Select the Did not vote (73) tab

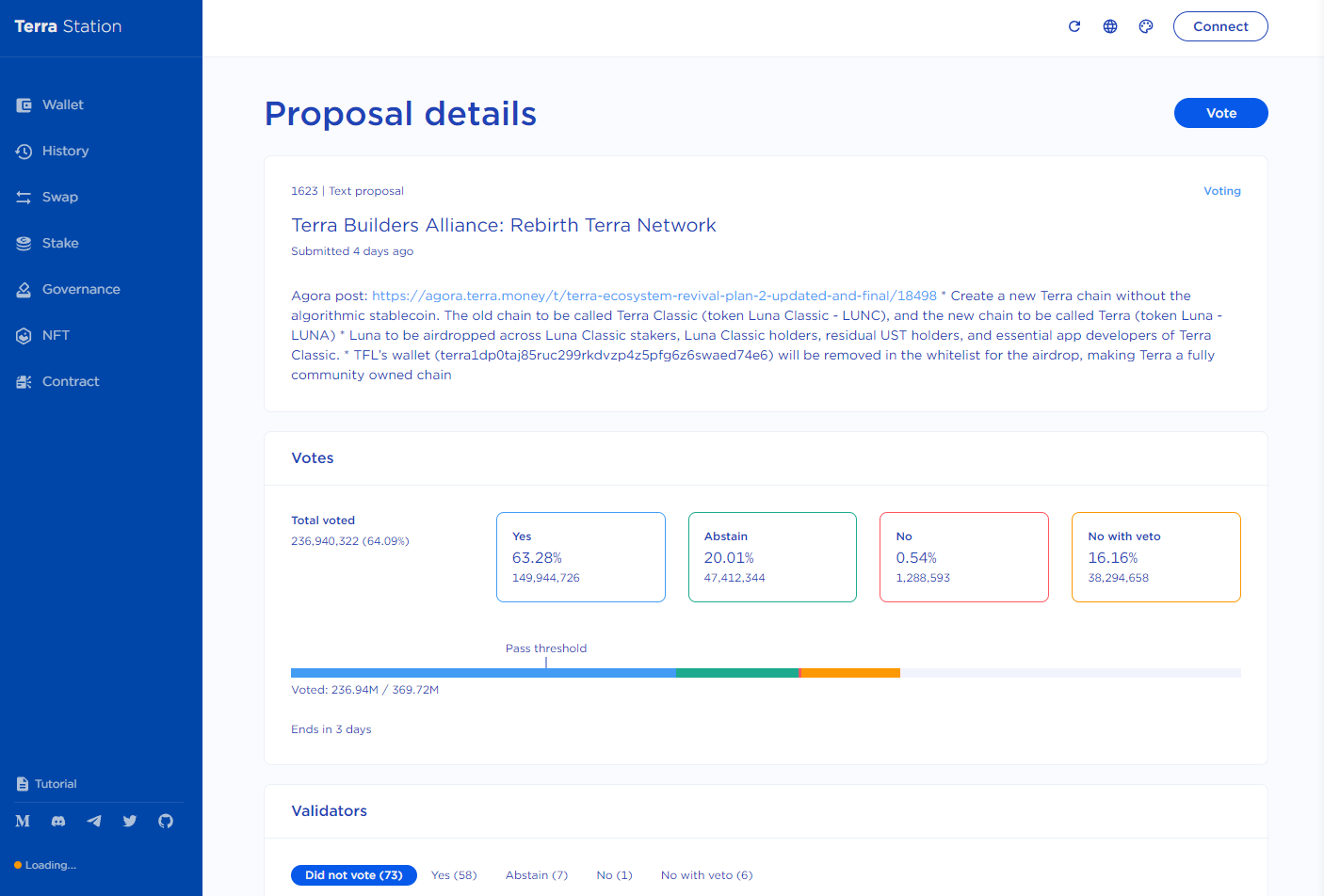(x=354, y=875)
